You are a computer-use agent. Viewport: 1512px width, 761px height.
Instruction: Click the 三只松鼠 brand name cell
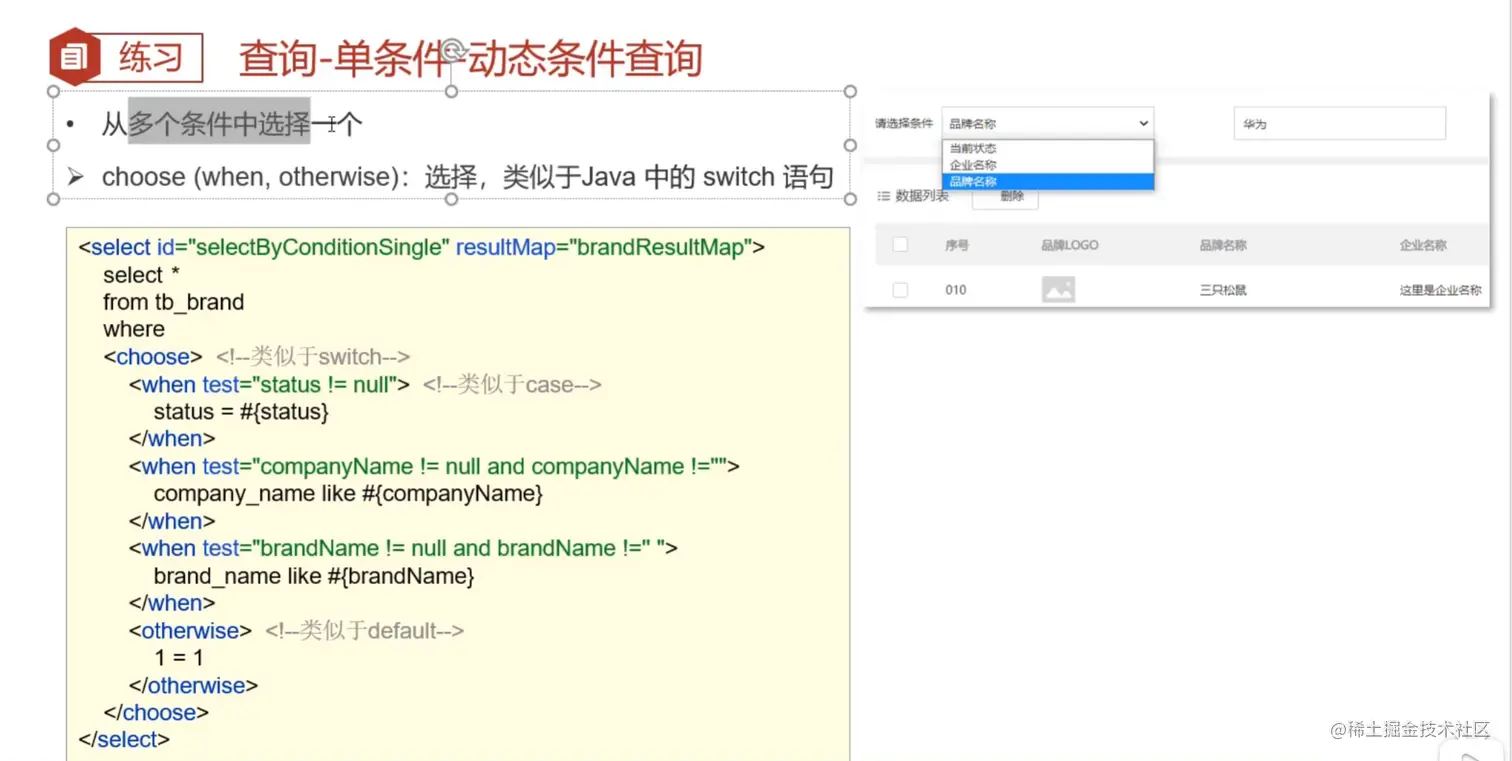point(1223,290)
